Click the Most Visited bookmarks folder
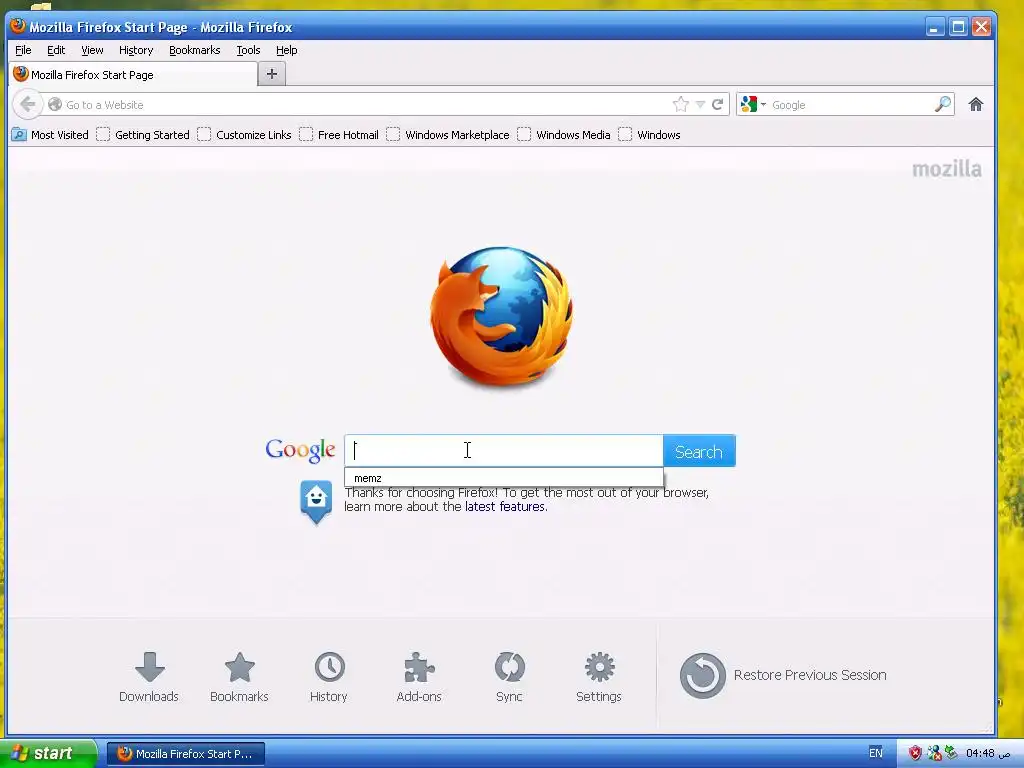This screenshot has height=768, width=1024. (50, 135)
